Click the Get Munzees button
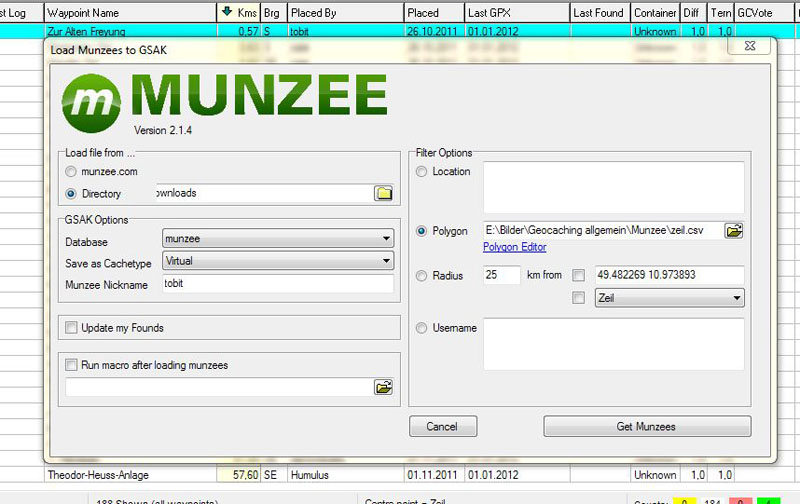This screenshot has height=504, width=800. 647,426
